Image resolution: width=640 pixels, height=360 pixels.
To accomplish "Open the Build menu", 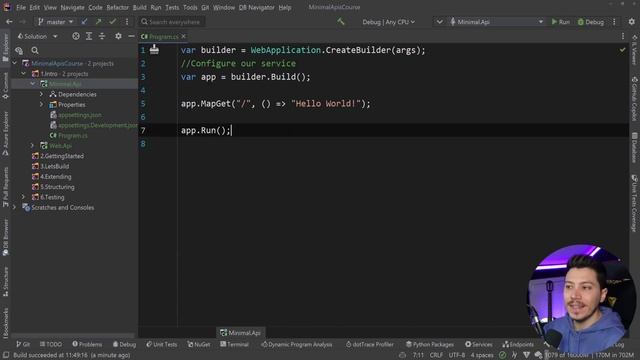I will (140, 7).
